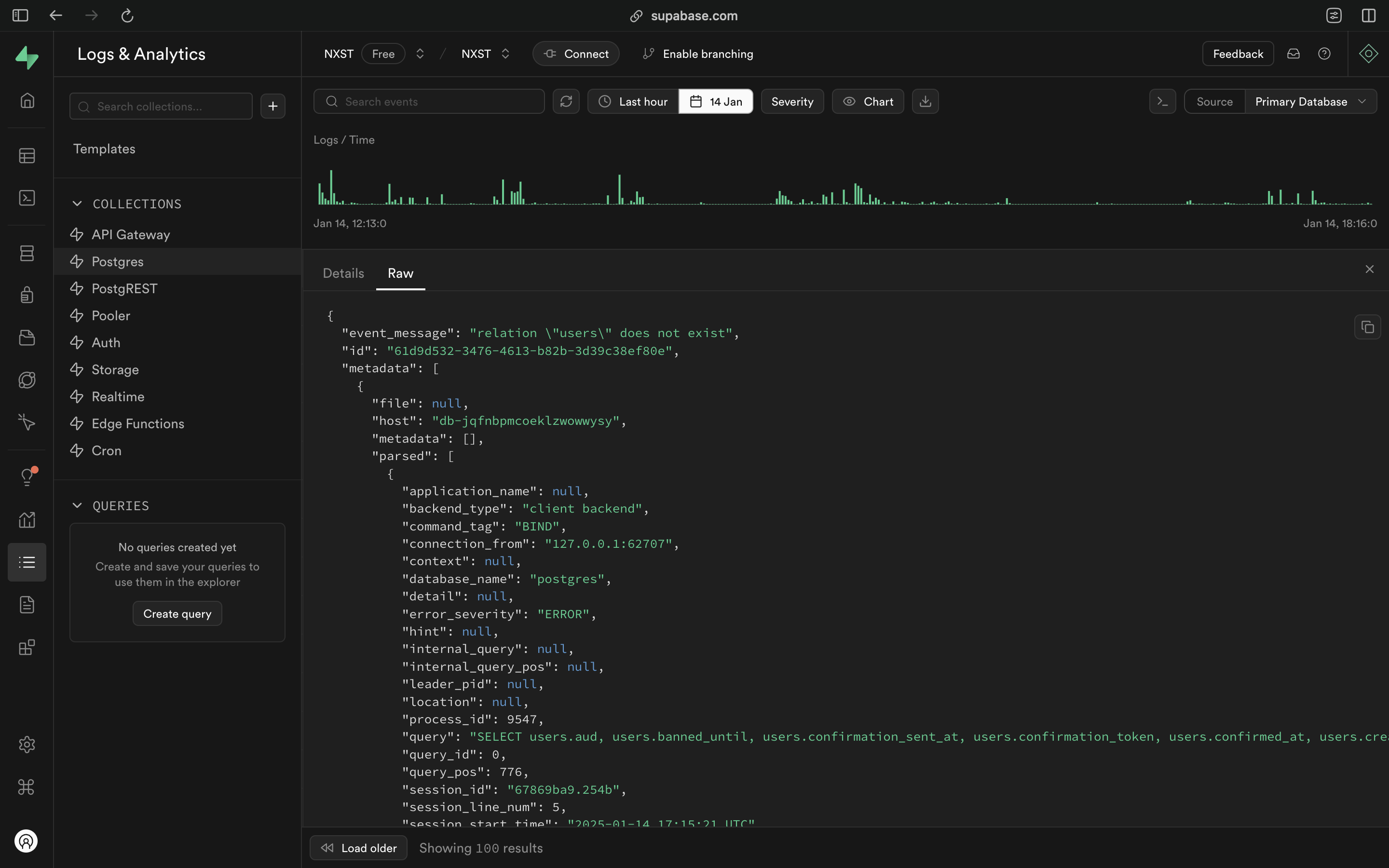Open the Storage section icon
The image size is (1389, 868).
click(x=27, y=338)
